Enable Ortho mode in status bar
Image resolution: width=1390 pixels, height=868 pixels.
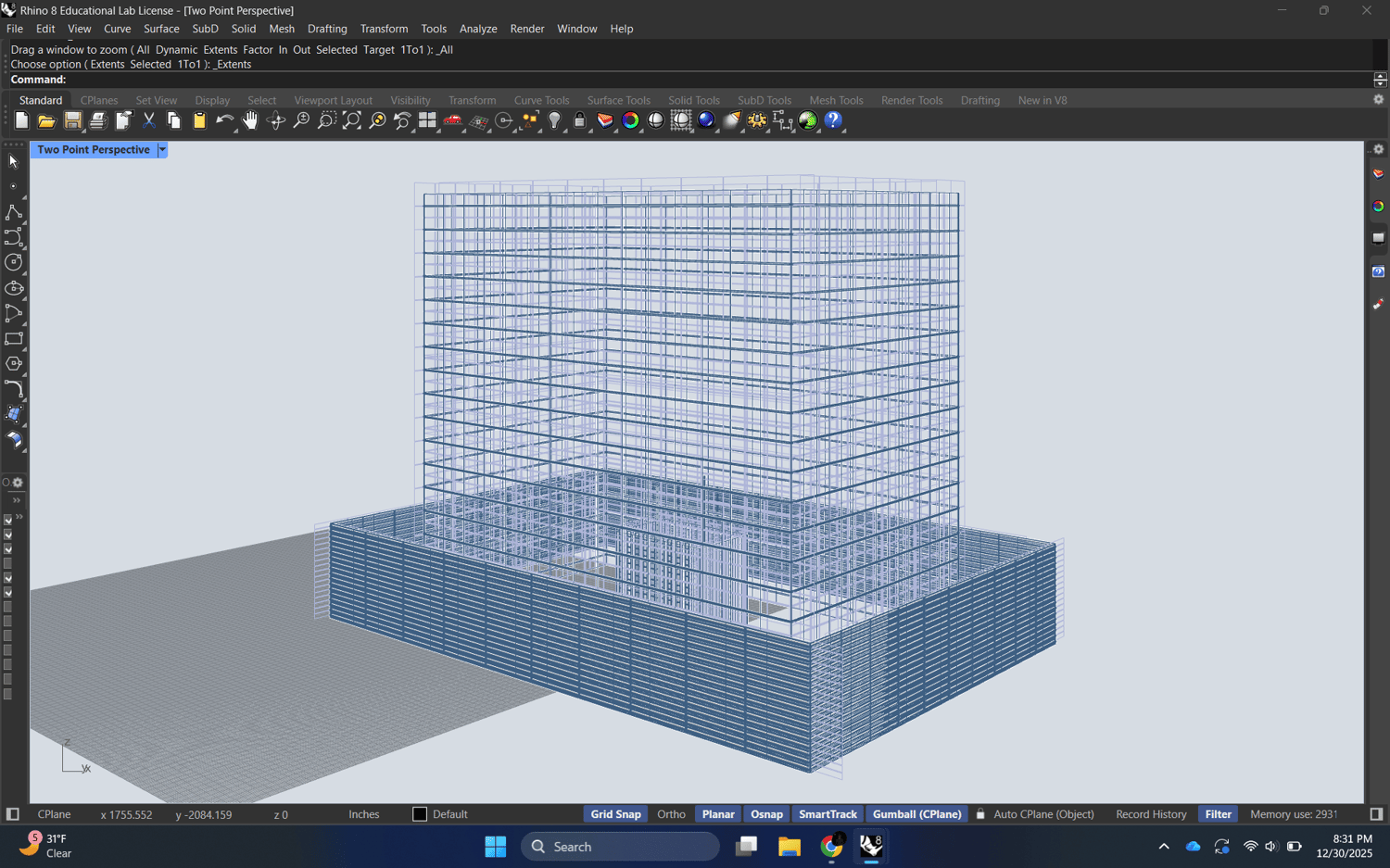coord(671,814)
